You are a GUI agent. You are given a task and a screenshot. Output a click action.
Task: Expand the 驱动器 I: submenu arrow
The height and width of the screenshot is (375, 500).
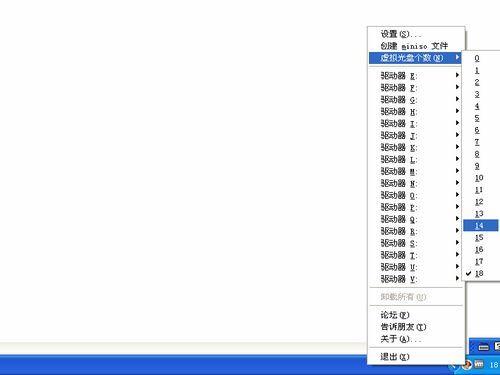(458, 123)
